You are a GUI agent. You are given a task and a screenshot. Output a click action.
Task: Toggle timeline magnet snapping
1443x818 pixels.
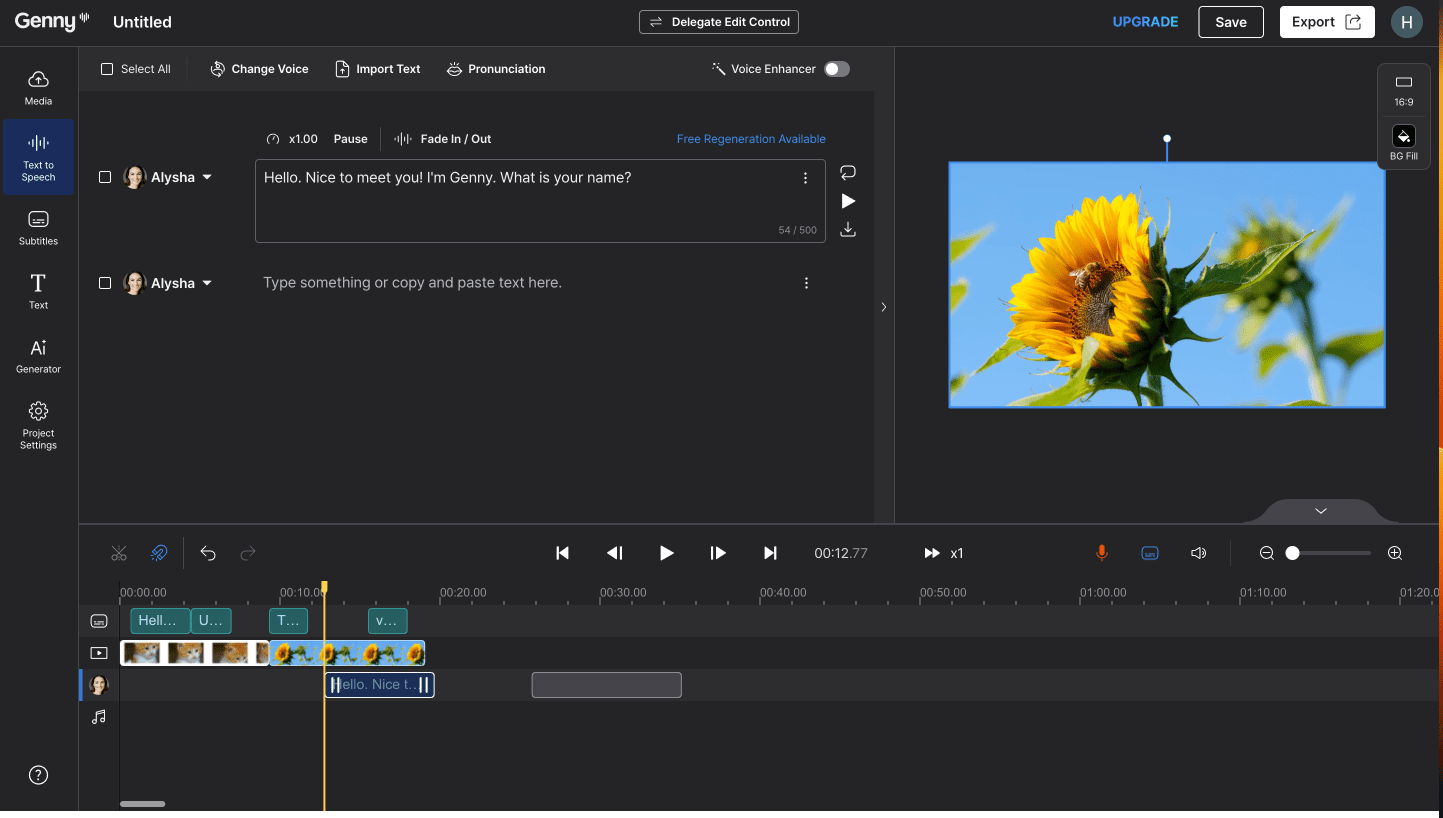(159, 552)
